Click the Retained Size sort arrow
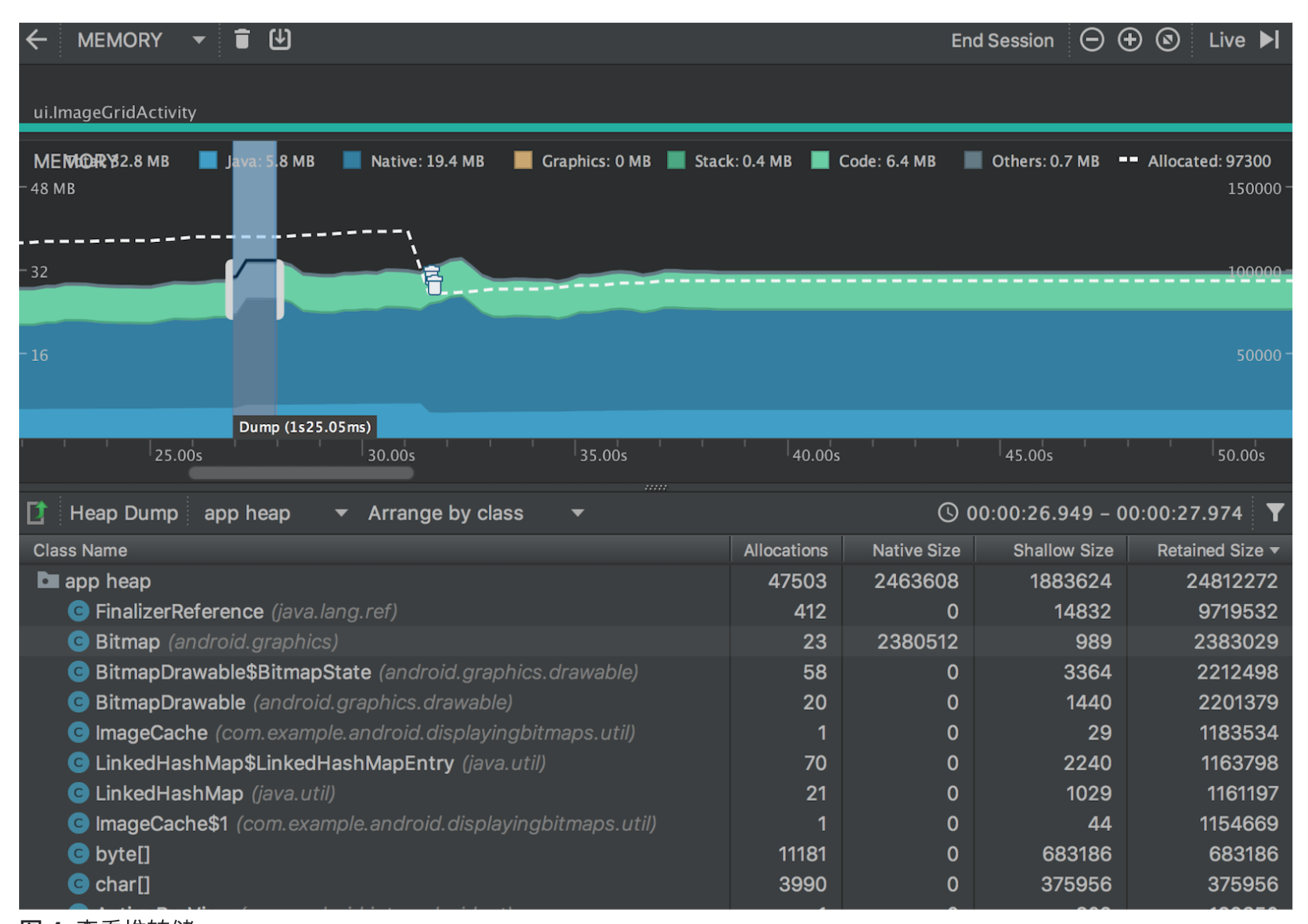This screenshot has height=924, width=1308. 1274,549
